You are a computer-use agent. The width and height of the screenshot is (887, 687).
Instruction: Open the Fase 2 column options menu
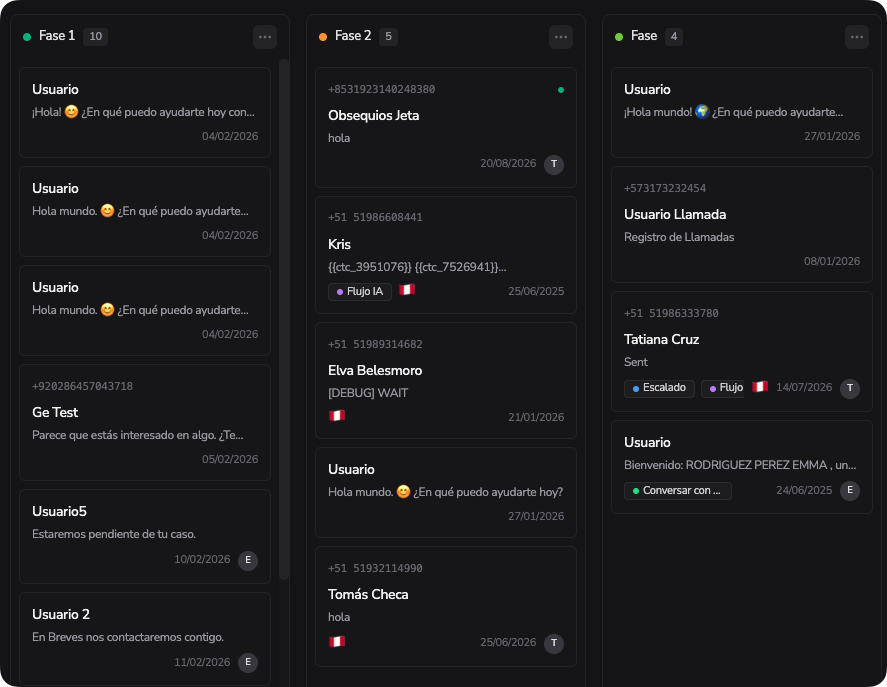pos(561,37)
